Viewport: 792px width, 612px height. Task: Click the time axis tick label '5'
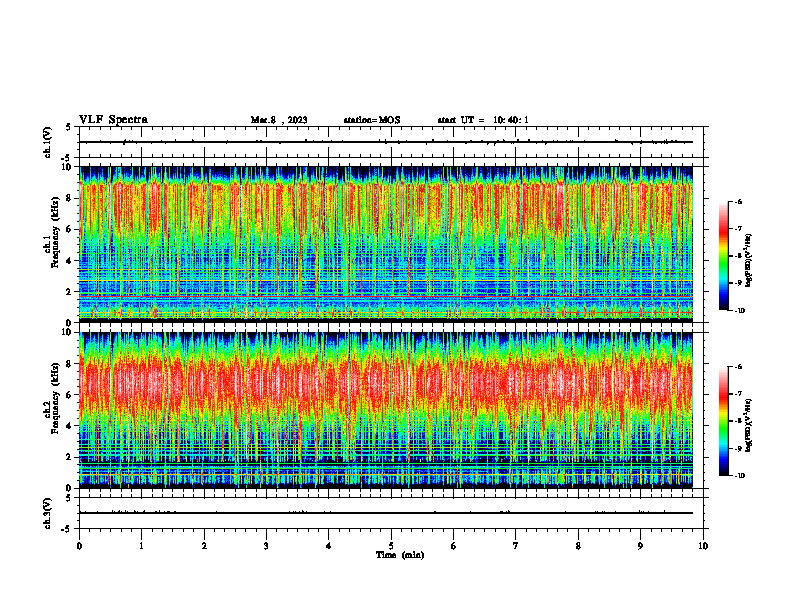[391, 546]
